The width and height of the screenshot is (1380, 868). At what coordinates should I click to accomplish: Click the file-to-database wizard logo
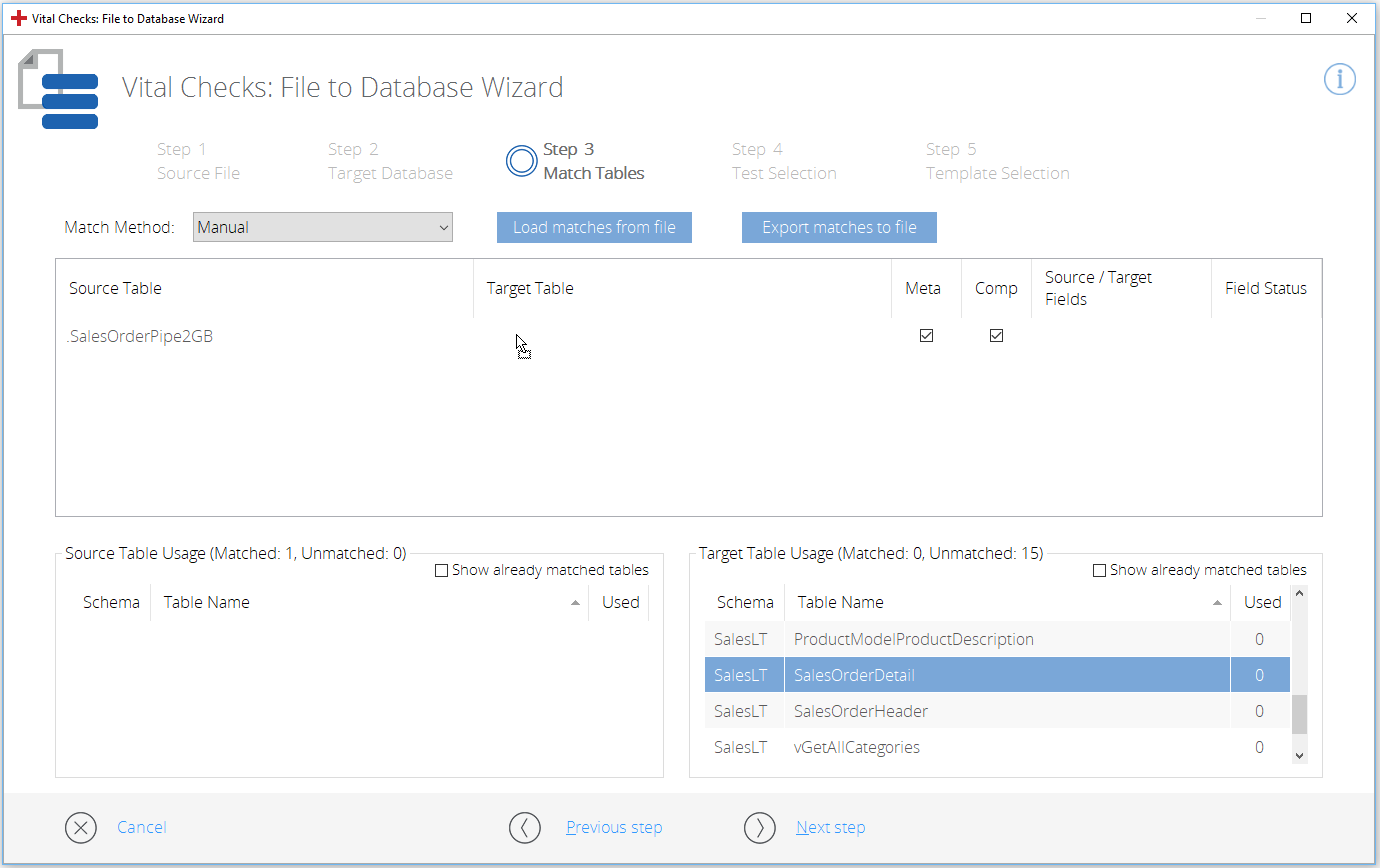59,91
